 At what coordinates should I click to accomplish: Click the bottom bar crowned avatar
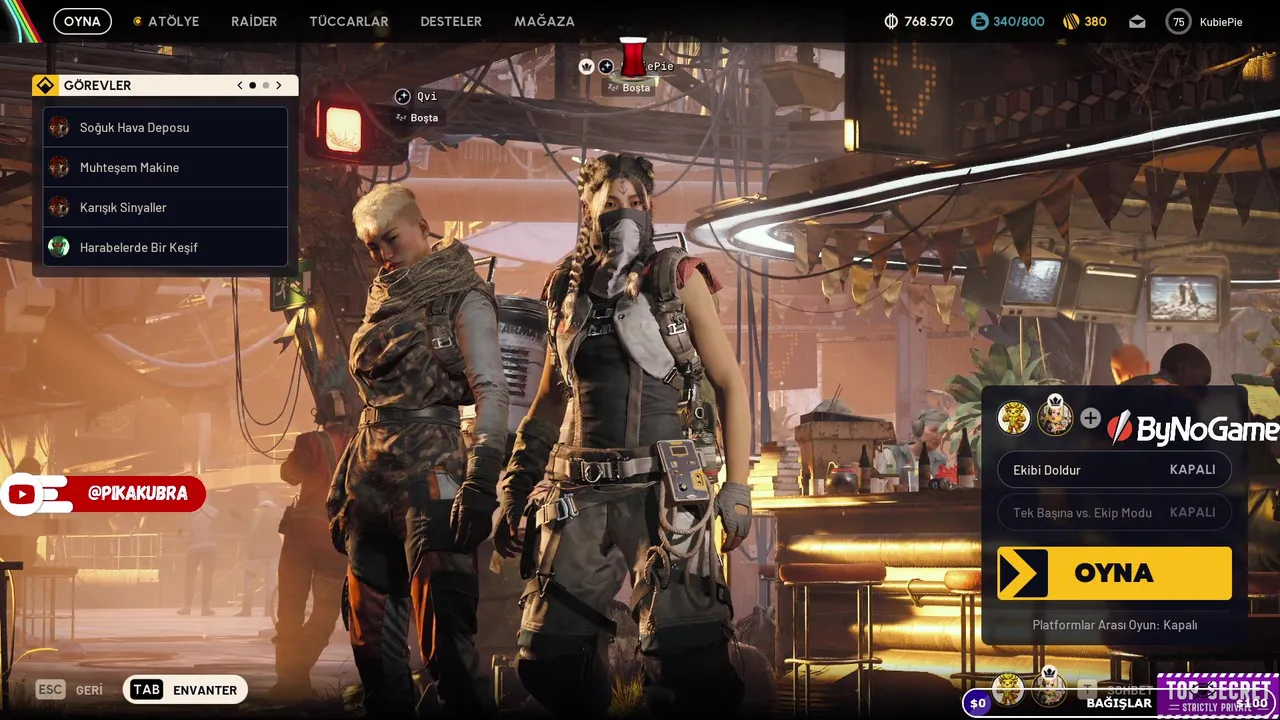1049,686
